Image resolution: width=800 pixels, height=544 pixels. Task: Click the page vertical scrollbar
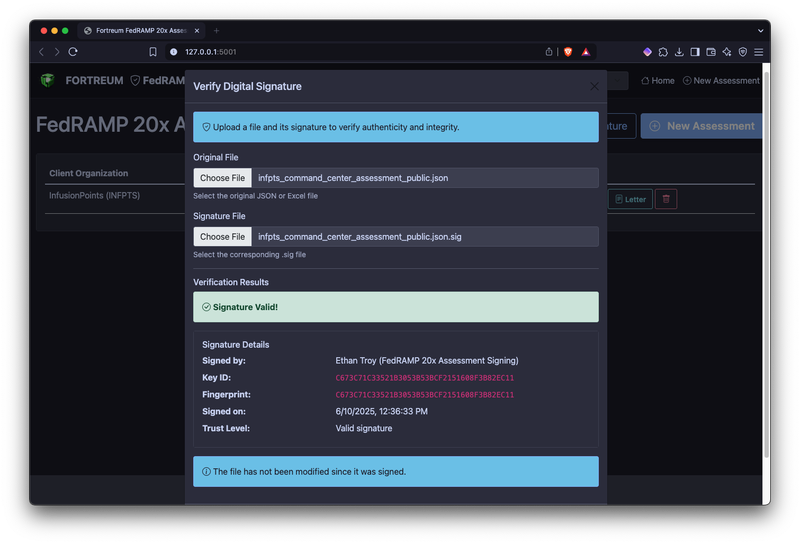[766, 265]
